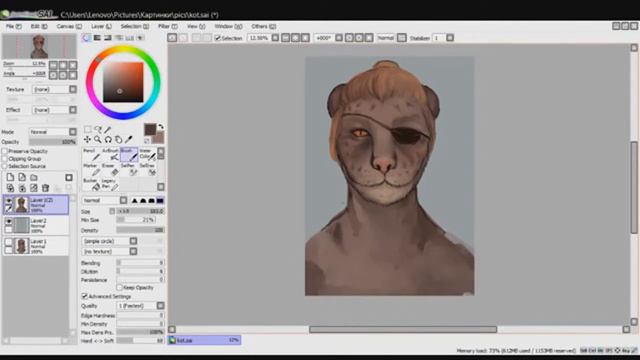640x360 pixels.
Task: Select the Hand pan tool
Action: tap(118, 140)
